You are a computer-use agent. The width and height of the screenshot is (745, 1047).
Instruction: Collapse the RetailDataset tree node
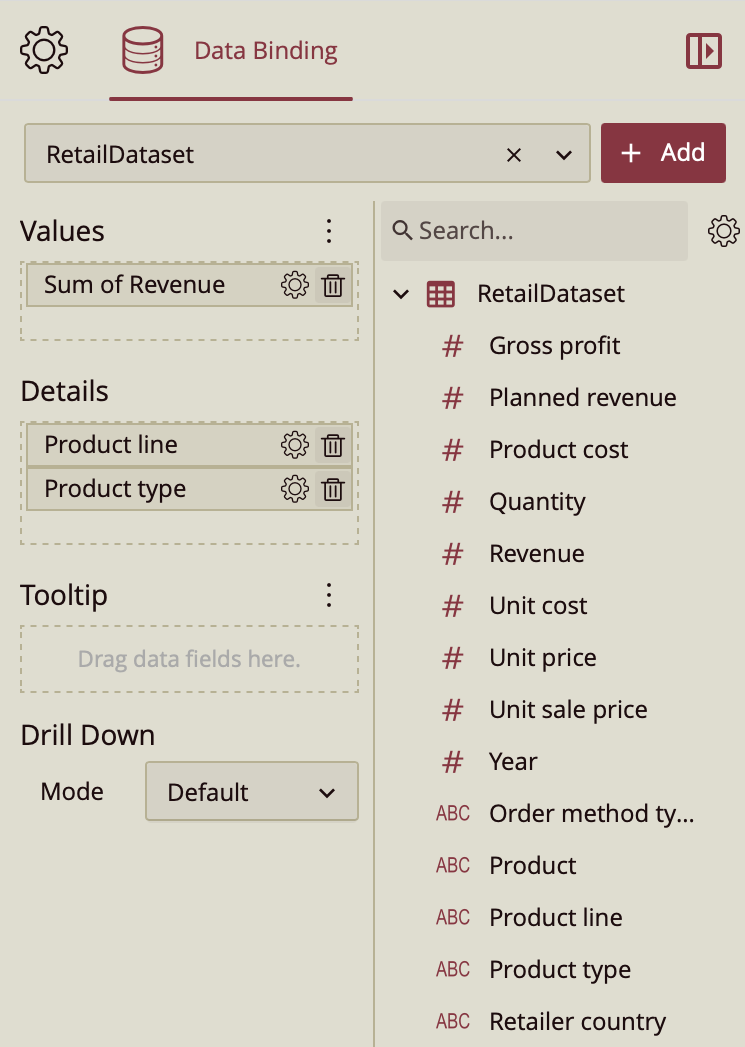pyautogui.click(x=402, y=294)
